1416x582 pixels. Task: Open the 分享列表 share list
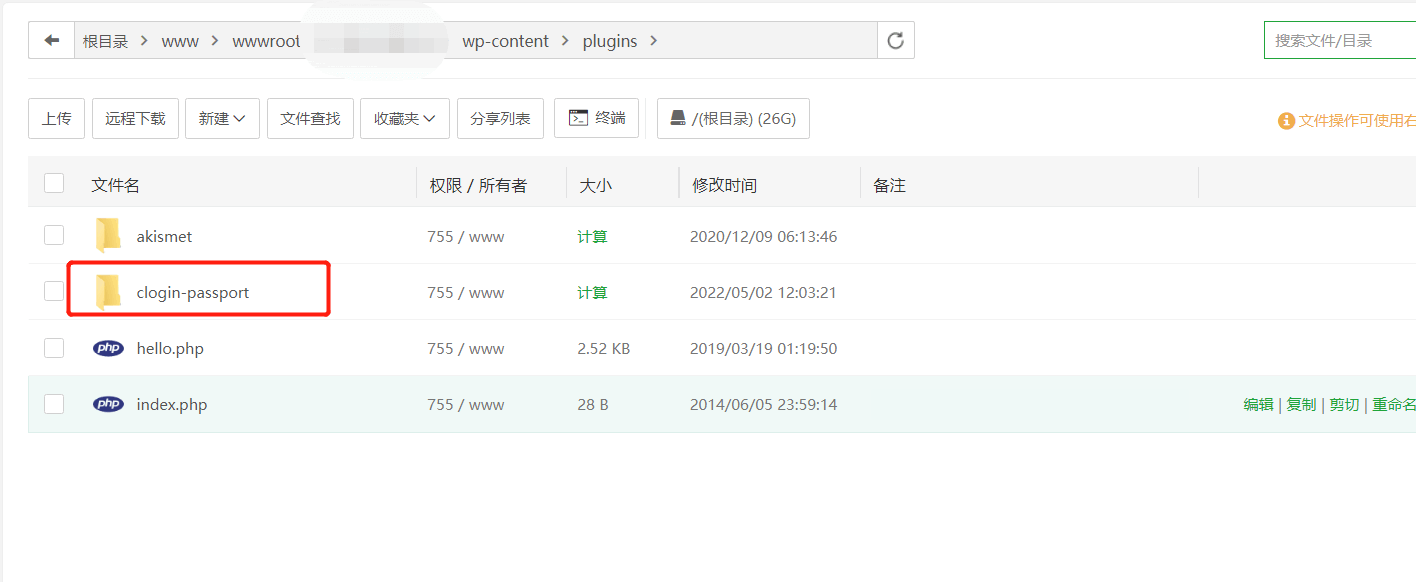pos(500,118)
